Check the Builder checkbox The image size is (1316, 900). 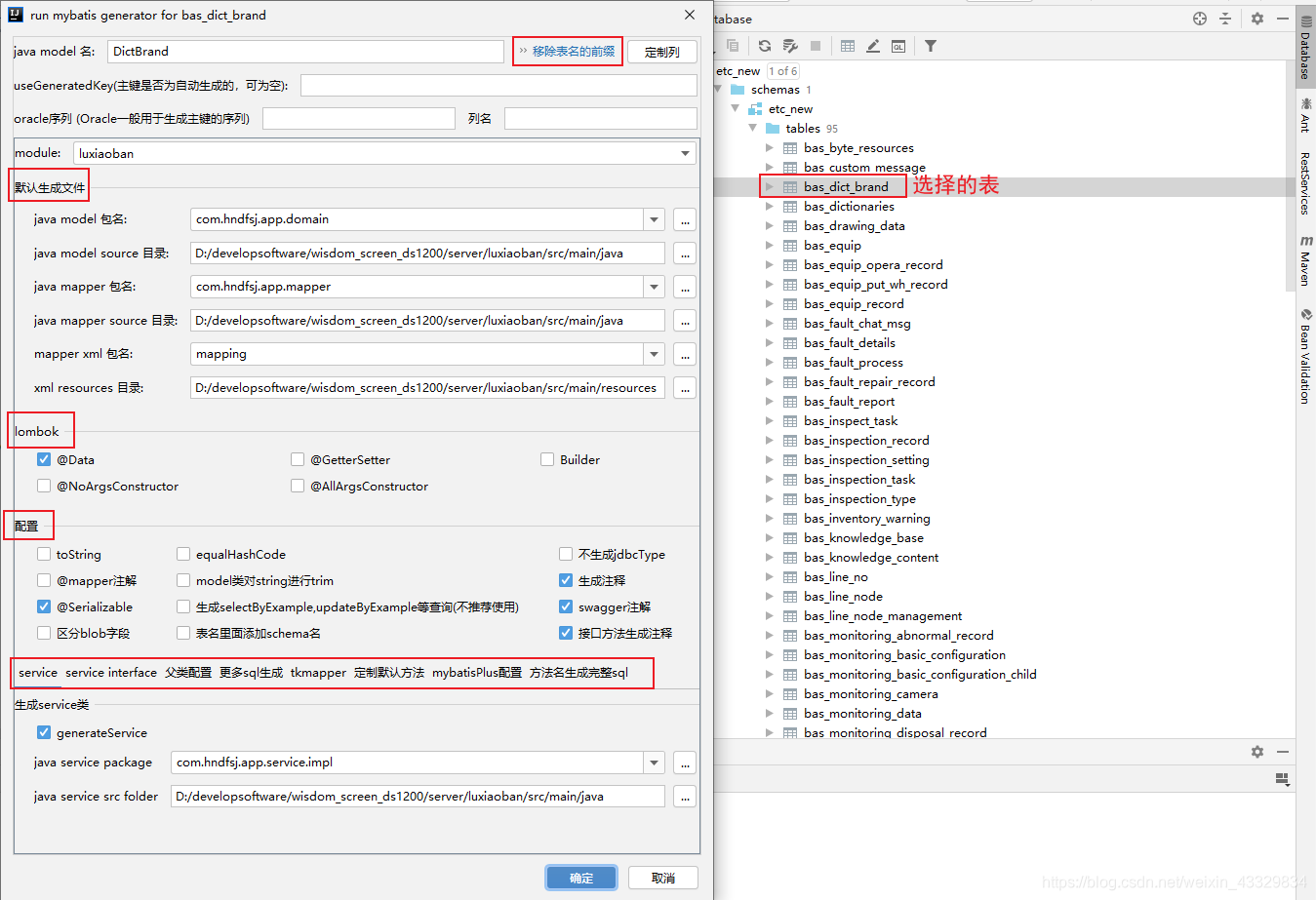pyautogui.click(x=547, y=459)
